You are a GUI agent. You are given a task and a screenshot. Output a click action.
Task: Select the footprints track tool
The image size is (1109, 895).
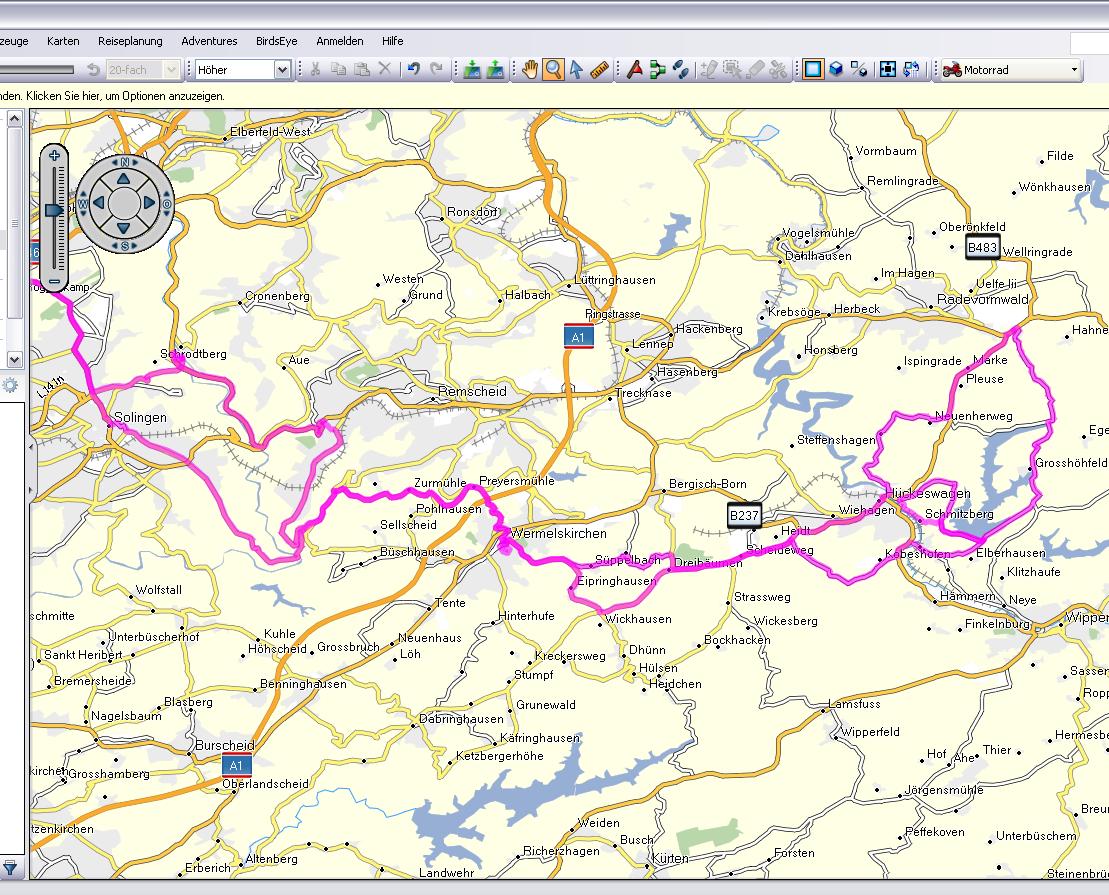point(681,69)
